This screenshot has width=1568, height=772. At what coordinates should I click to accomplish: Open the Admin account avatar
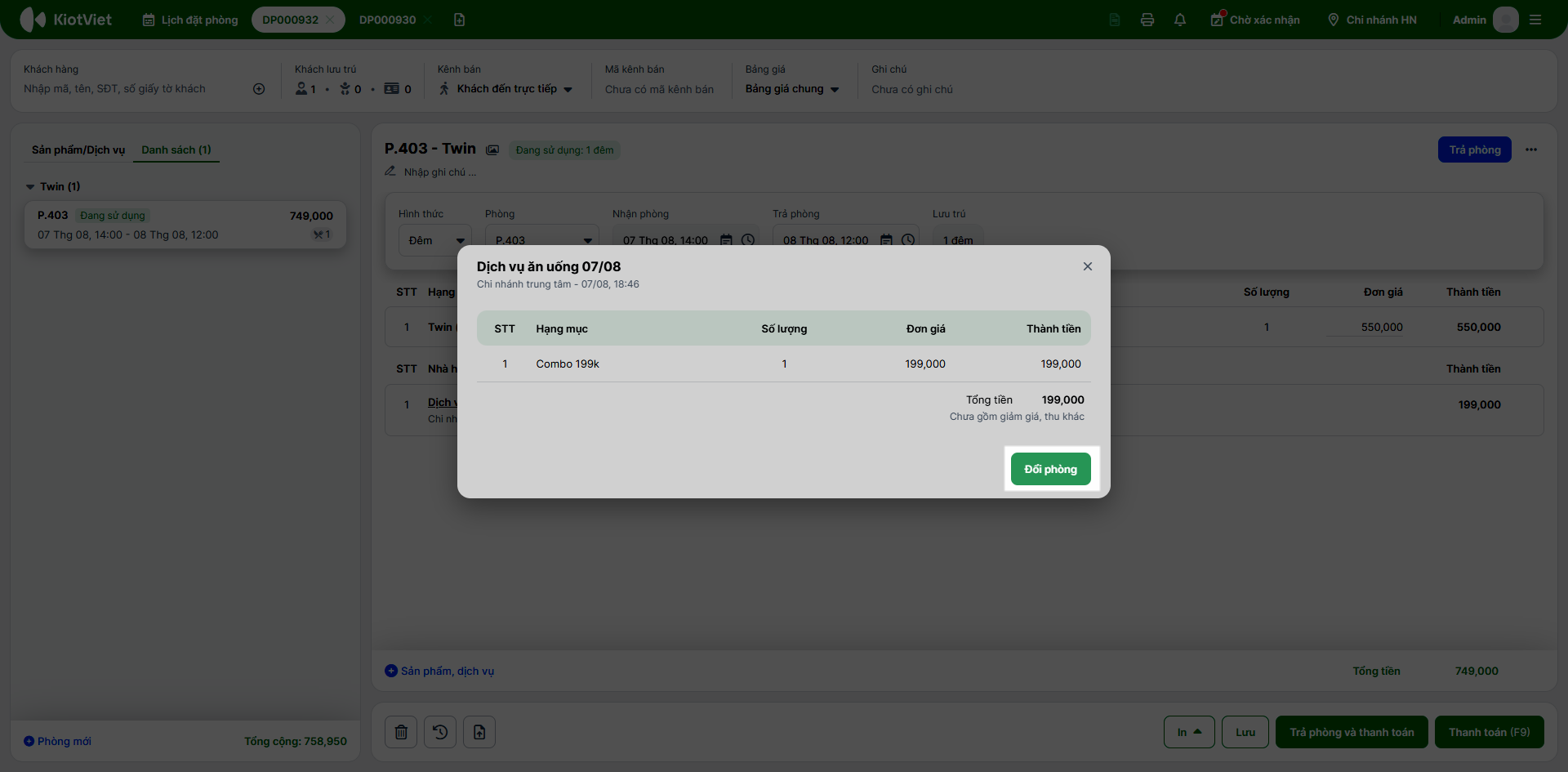point(1505,20)
